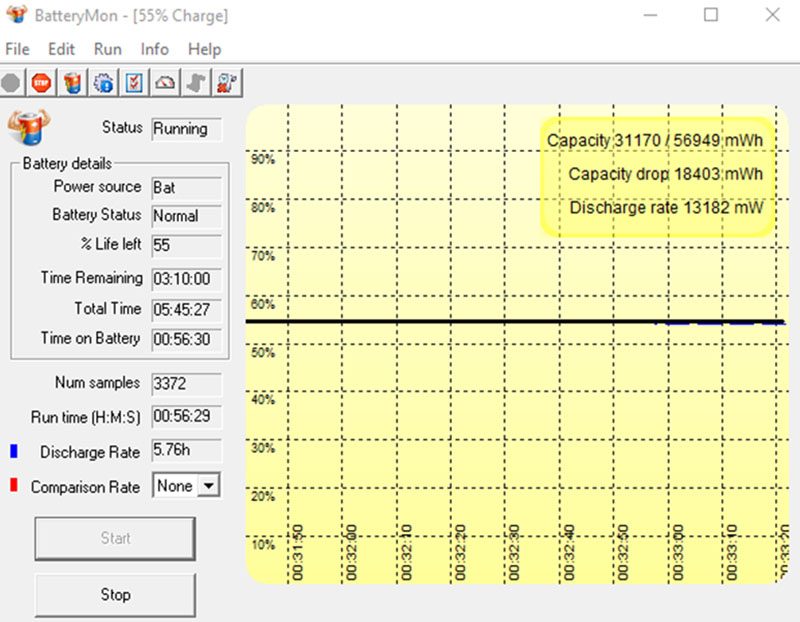Open the Edit menu
800x622 pixels.
pyautogui.click(x=61, y=49)
